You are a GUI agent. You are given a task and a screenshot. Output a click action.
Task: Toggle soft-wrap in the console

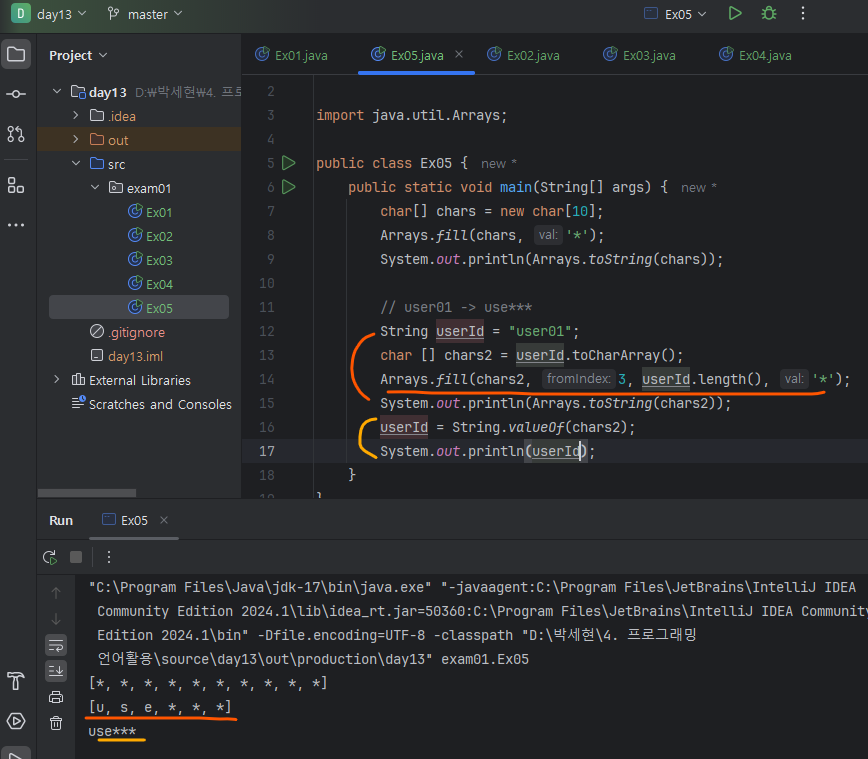coord(56,645)
